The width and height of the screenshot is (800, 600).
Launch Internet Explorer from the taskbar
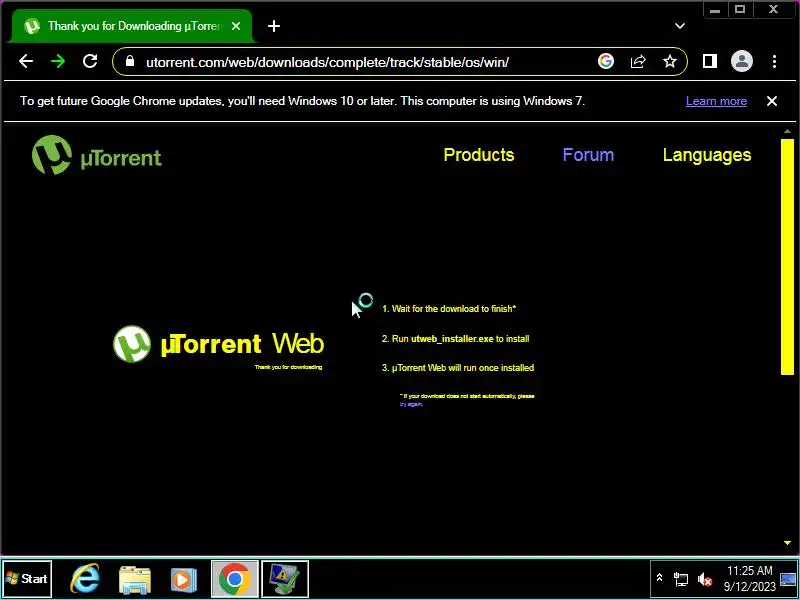(85, 579)
